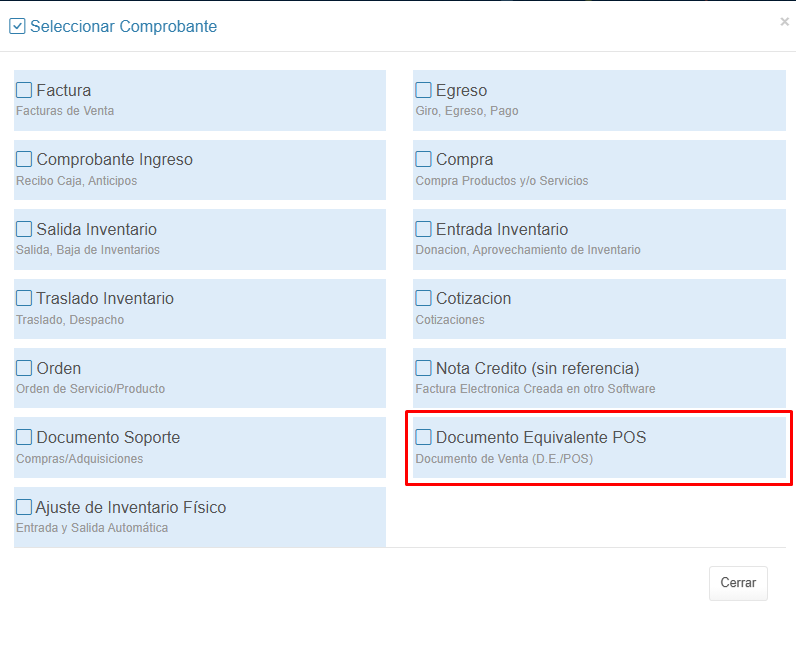Click the Traslado Inventario square icon
This screenshot has width=796, height=649.
(x=24, y=298)
